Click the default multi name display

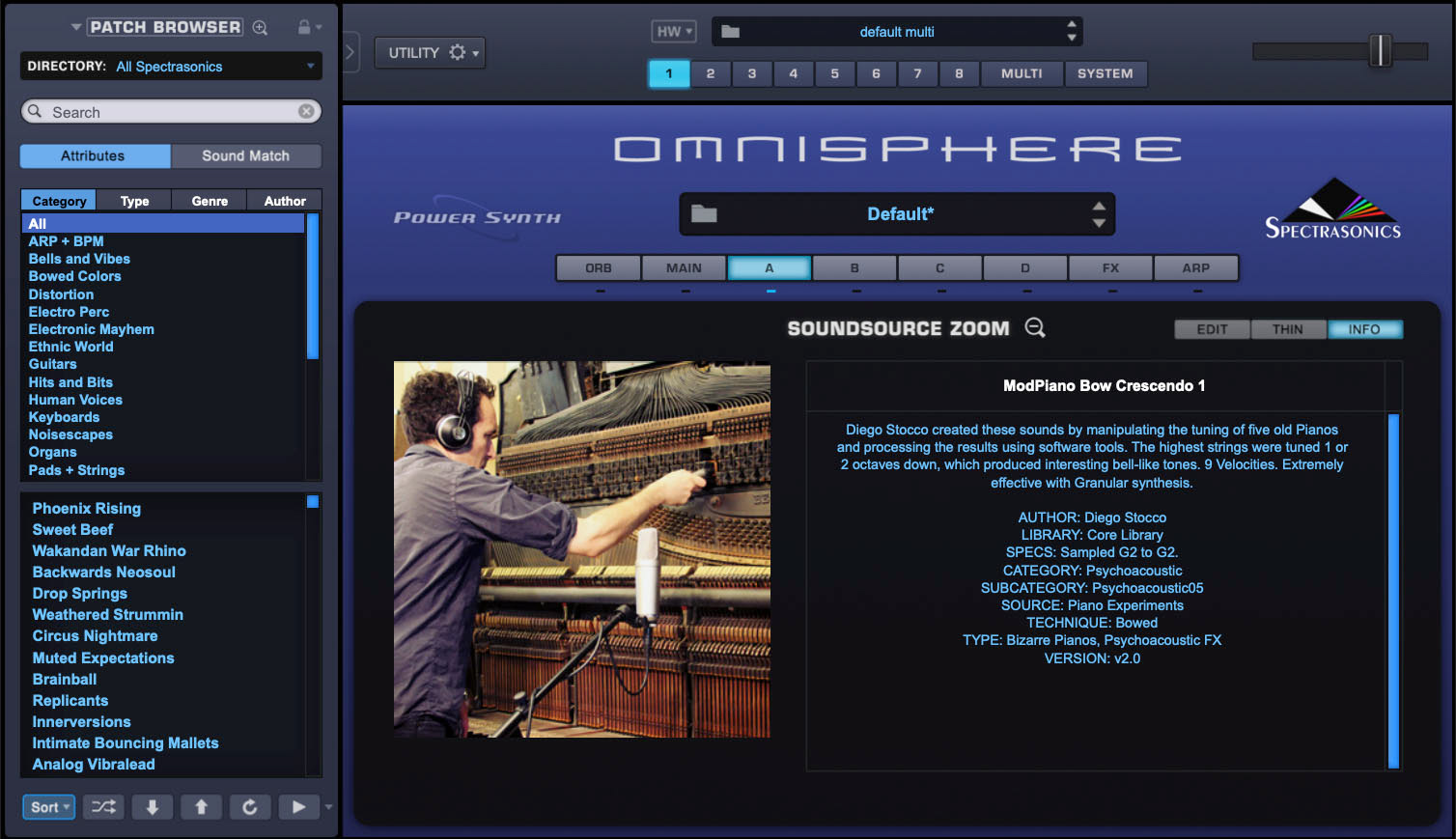[897, 32]
